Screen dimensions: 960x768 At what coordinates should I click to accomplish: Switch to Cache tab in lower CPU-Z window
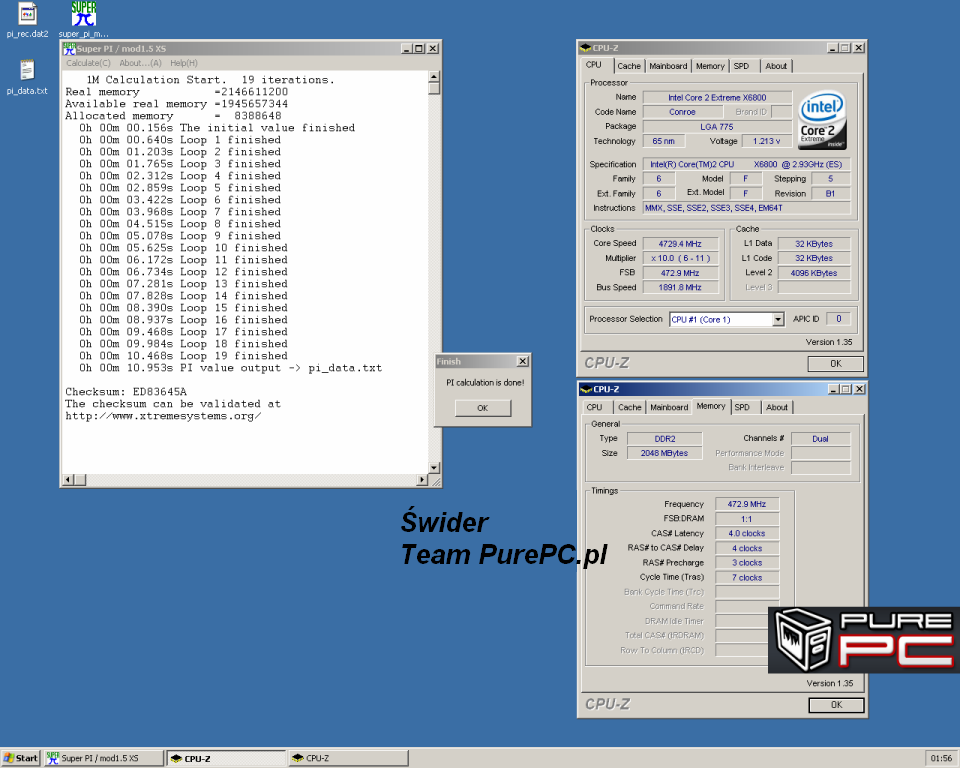coord(629,407)
